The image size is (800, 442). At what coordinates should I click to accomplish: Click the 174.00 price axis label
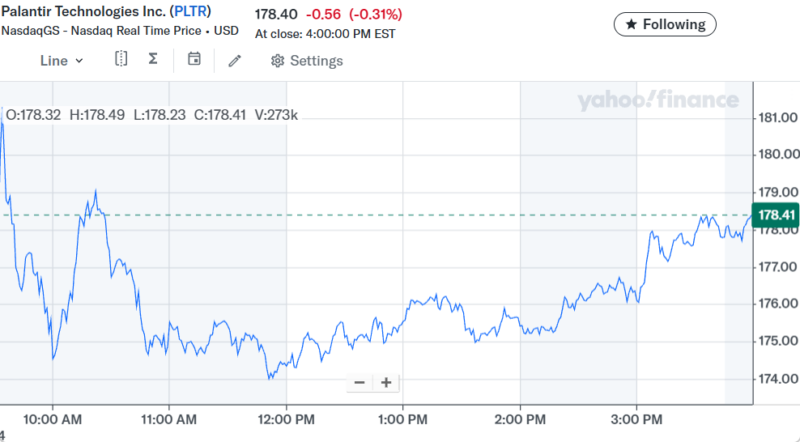[778, 378]
